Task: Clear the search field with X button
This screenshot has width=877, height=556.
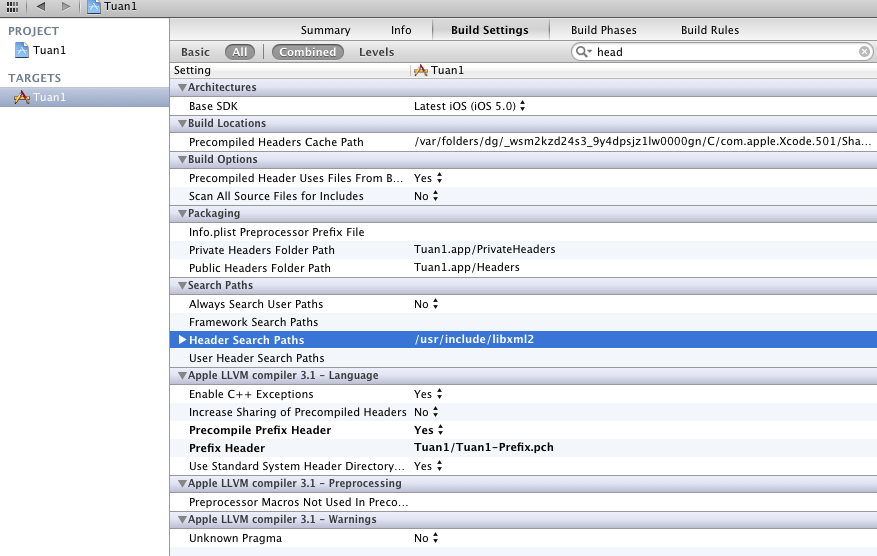Action: tap(864, 52)
